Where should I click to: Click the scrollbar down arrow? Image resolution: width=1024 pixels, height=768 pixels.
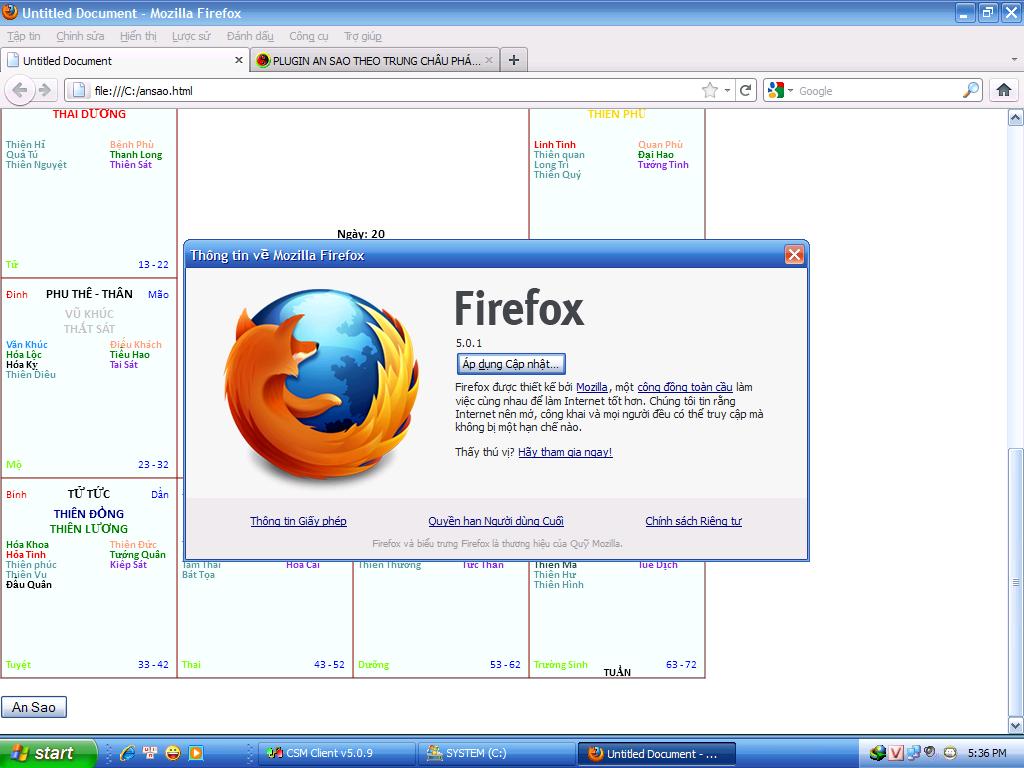pyautogui.click(x=1016, y=725)
